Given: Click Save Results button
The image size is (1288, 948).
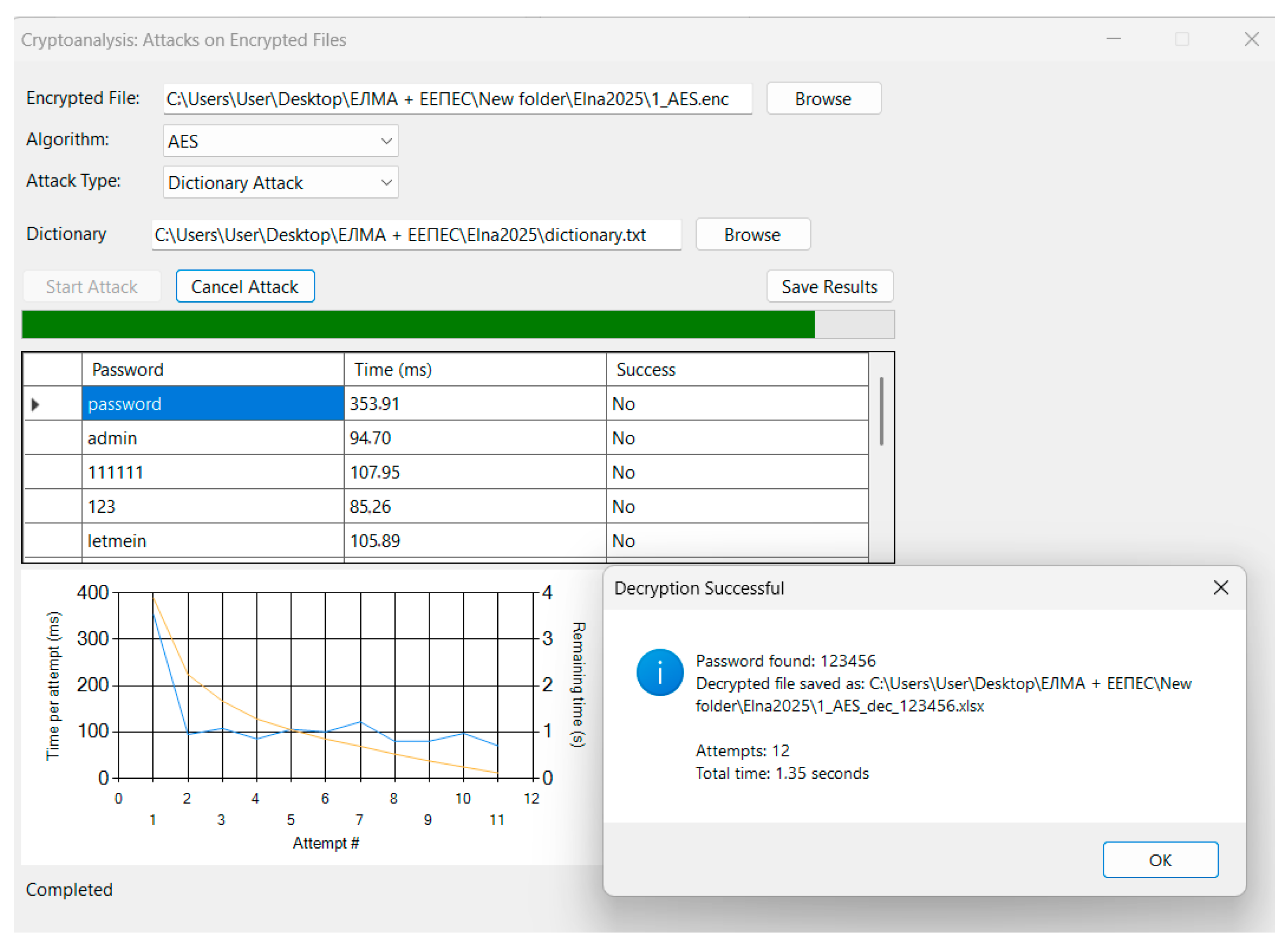Looking at the screenshot, I should tap(829, 286).
